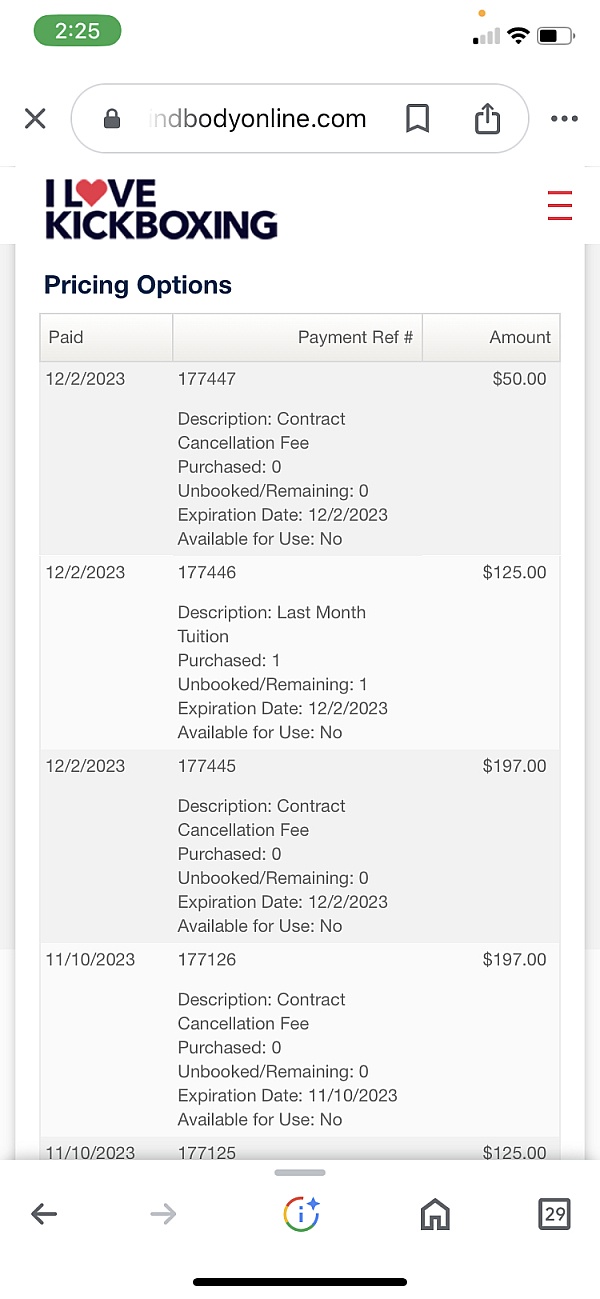Tap the I Love Kickboxing logo
Image resolution: width=600 pixels, height=1299 pixels.
(x=161, y=209)
